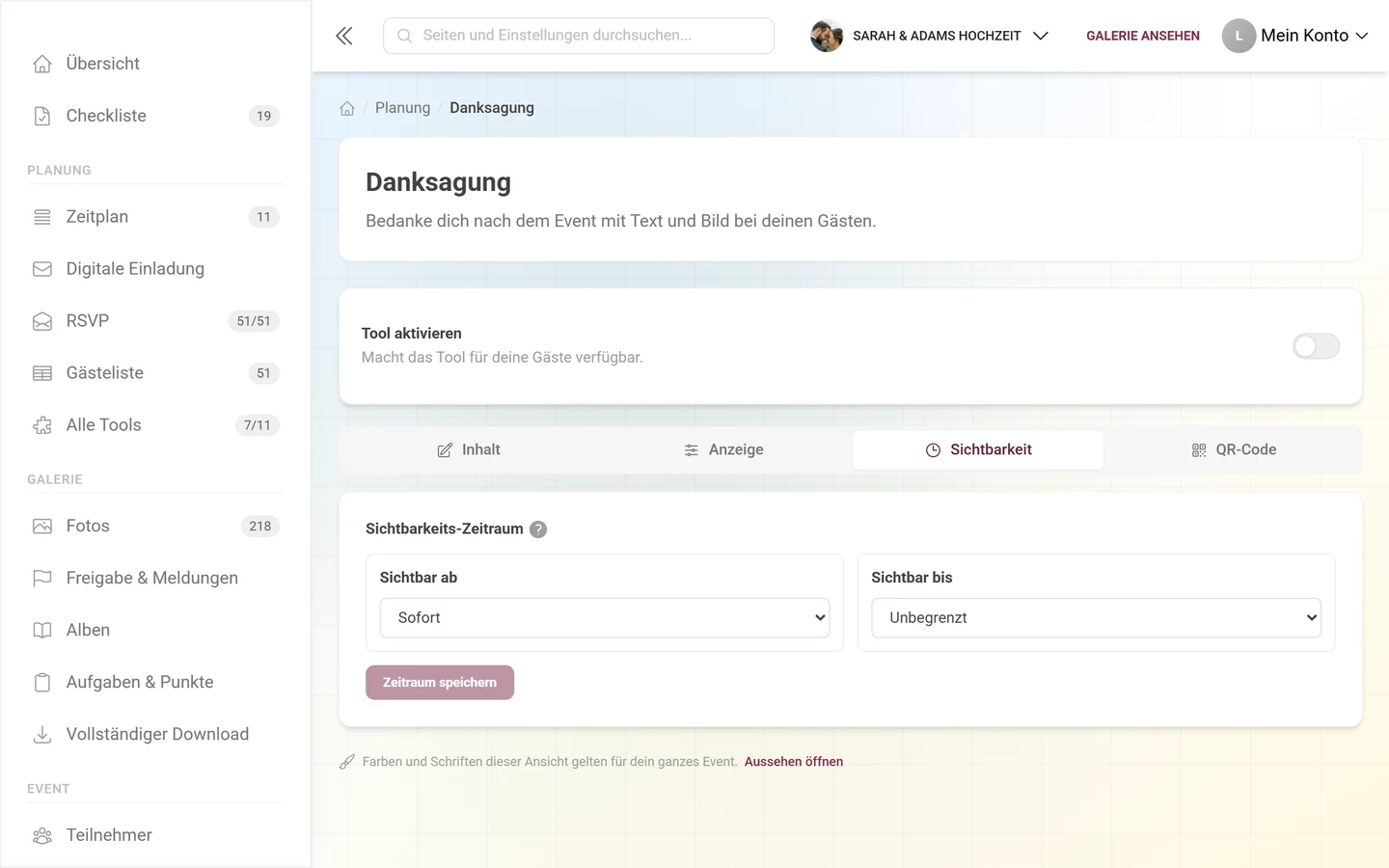Switch to the QR-Code tab
Image resolution: width=1389 pixels, height=868 pixels.
tap(1234, 450)
